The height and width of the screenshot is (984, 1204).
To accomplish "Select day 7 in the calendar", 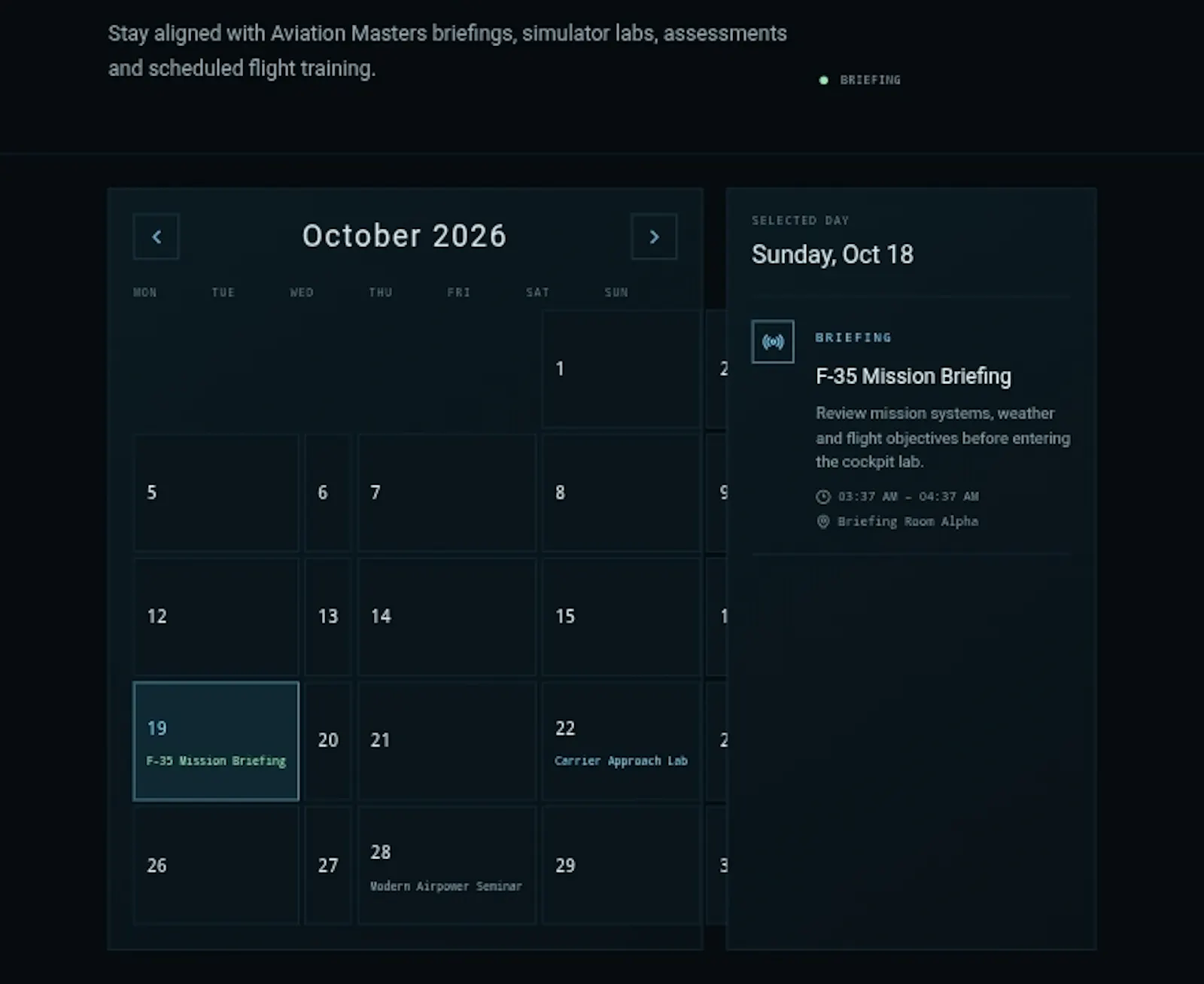I will pos(447,492).
